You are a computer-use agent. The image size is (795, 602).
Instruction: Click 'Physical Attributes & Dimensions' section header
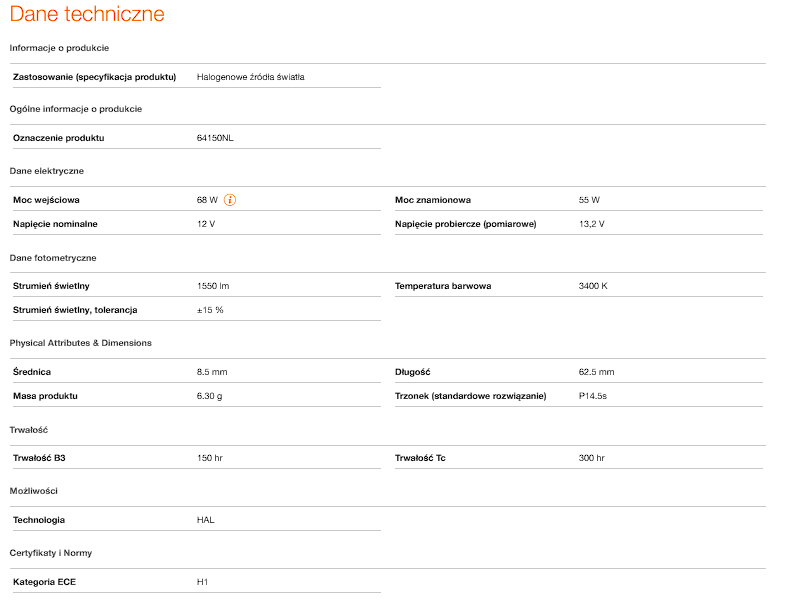point(80,343)
